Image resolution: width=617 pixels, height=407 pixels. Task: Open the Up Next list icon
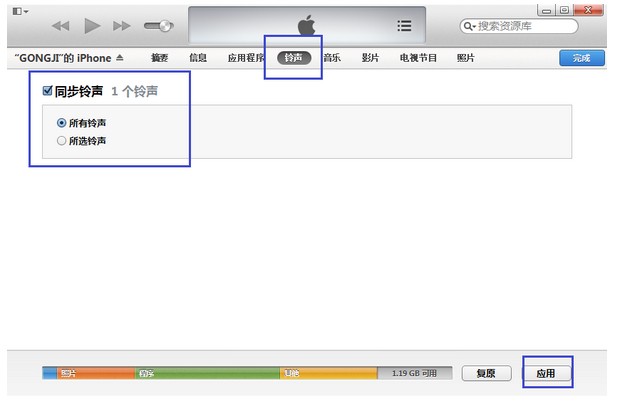tap(404, 26)
